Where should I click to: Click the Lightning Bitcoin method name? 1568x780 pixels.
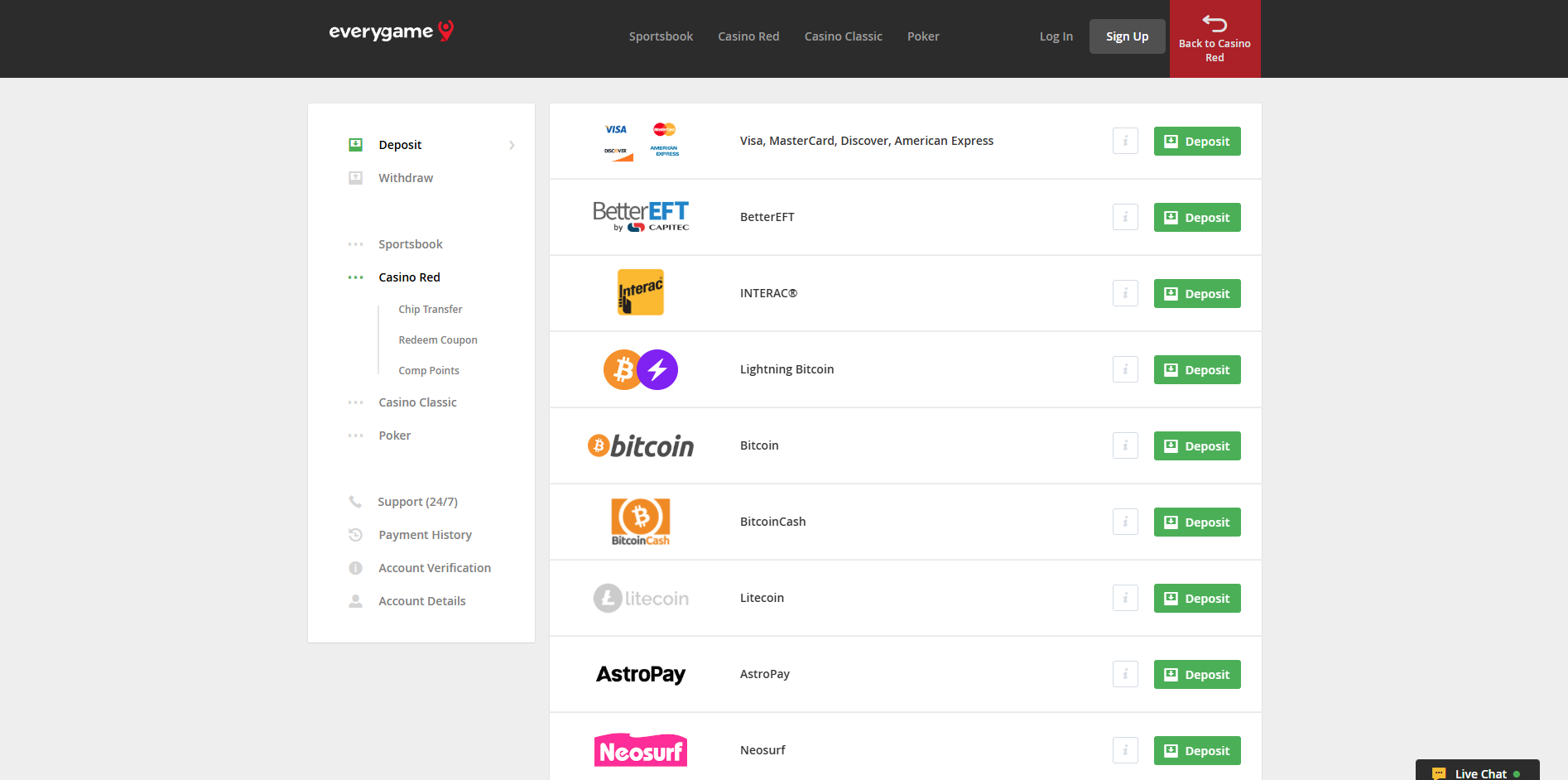pyautogui.click(x=786, y=369)
